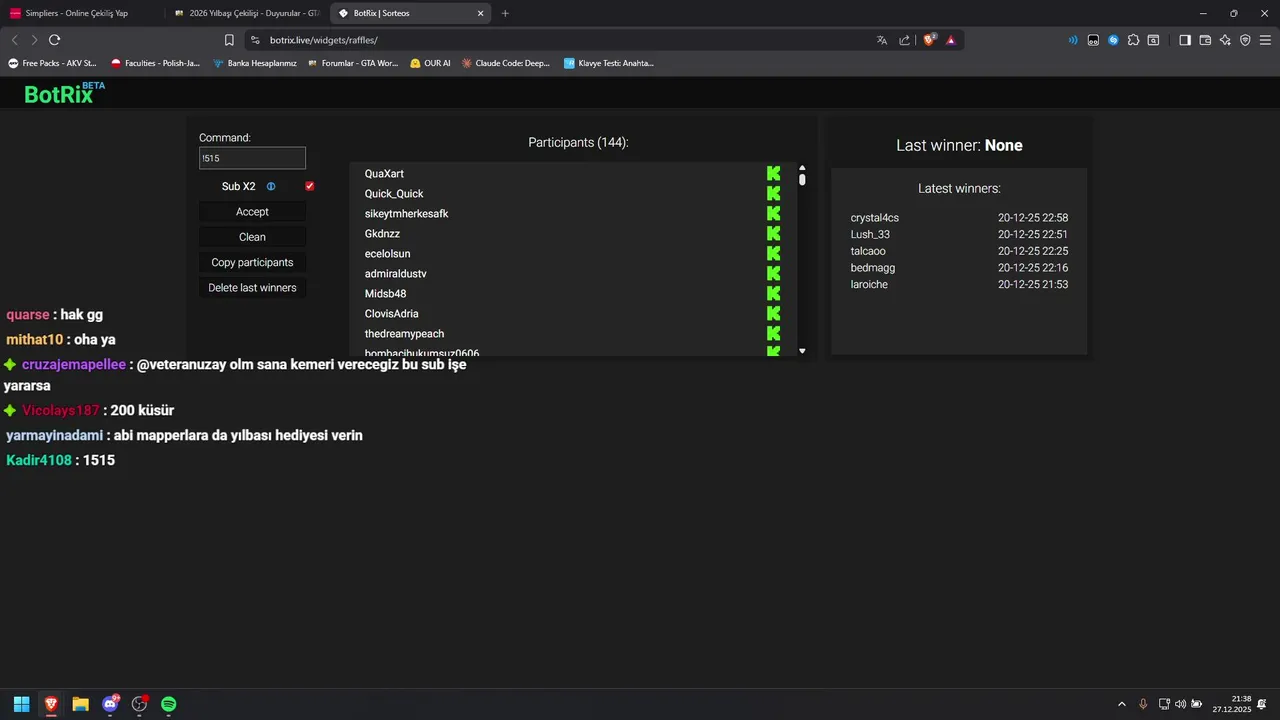Open Spotify from the taskbar
The height and width of the screenshot is (720, 1280).
169,704
